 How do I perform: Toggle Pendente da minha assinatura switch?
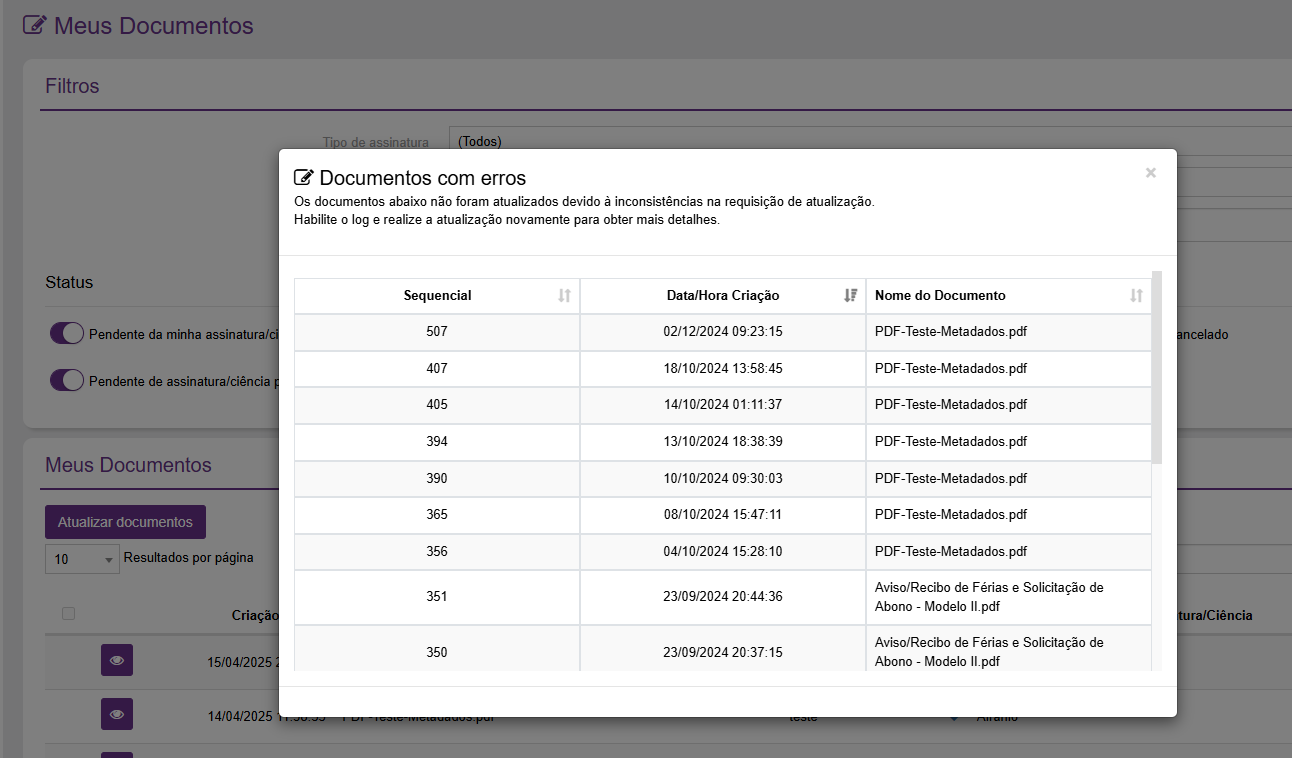[x=67, y=334]
